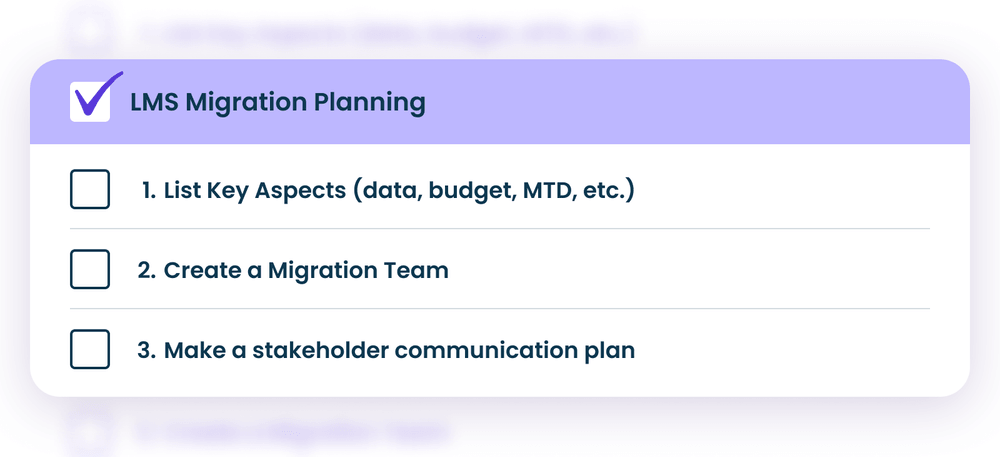
Task: Check the List Key Aspects checkbox
Action: coord(90,190)
